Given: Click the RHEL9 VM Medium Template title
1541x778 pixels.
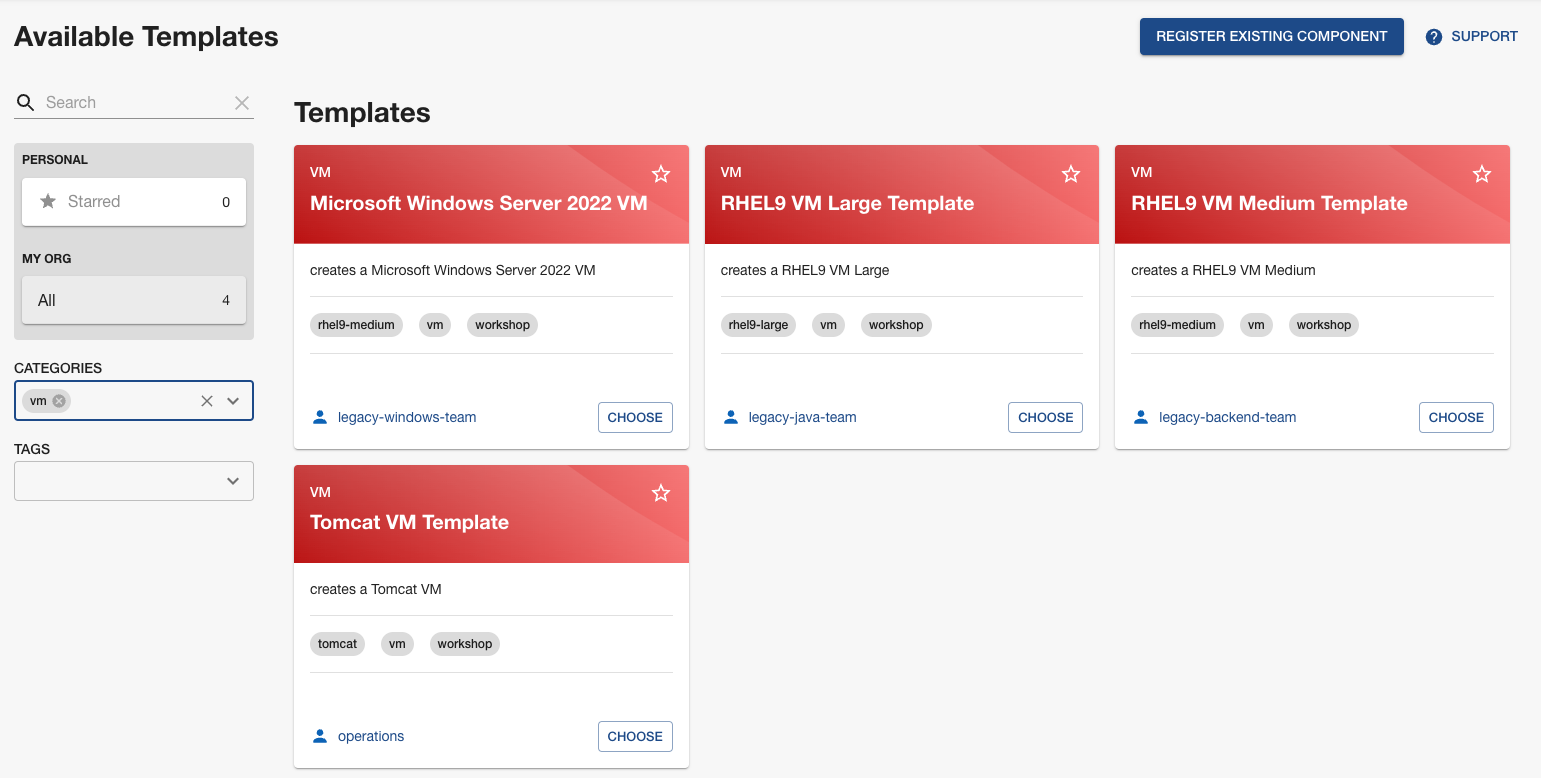Looking at the screenshot, I should point(1269,203).
